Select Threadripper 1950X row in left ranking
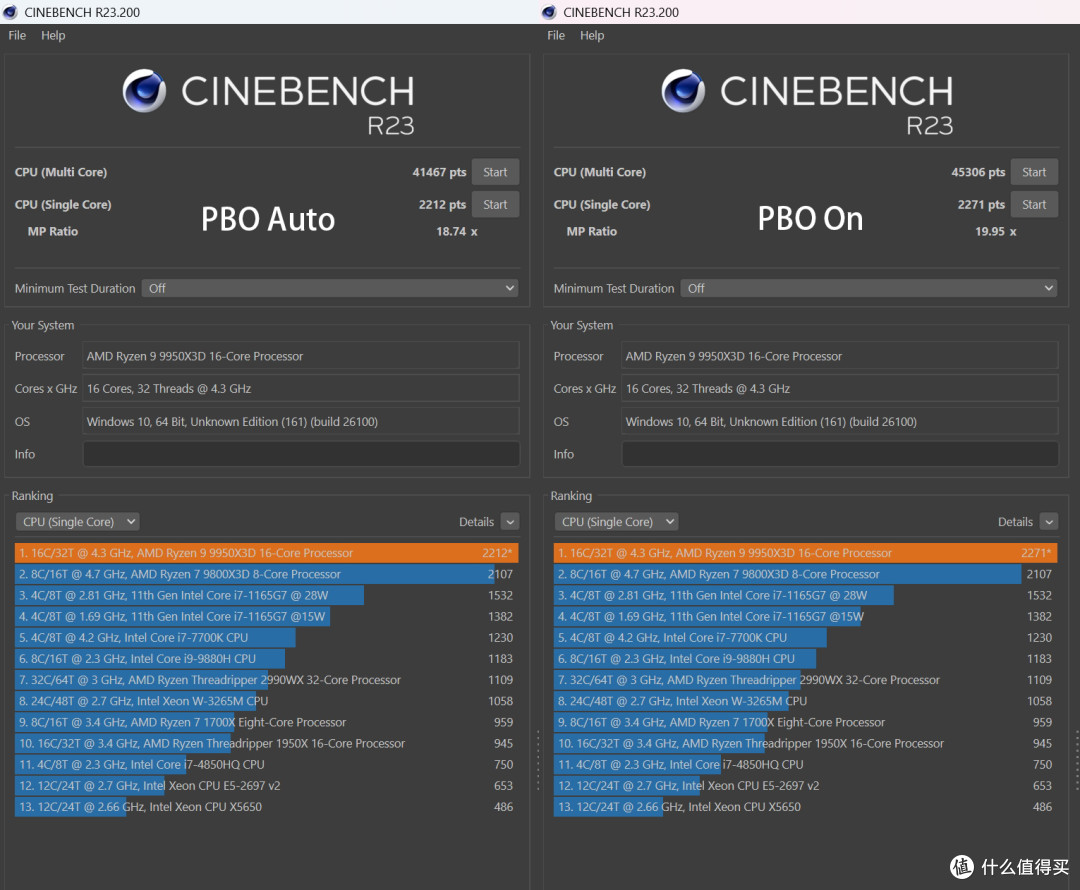Viewport: 1080px width, 890px height. click(x=267, y=743)
